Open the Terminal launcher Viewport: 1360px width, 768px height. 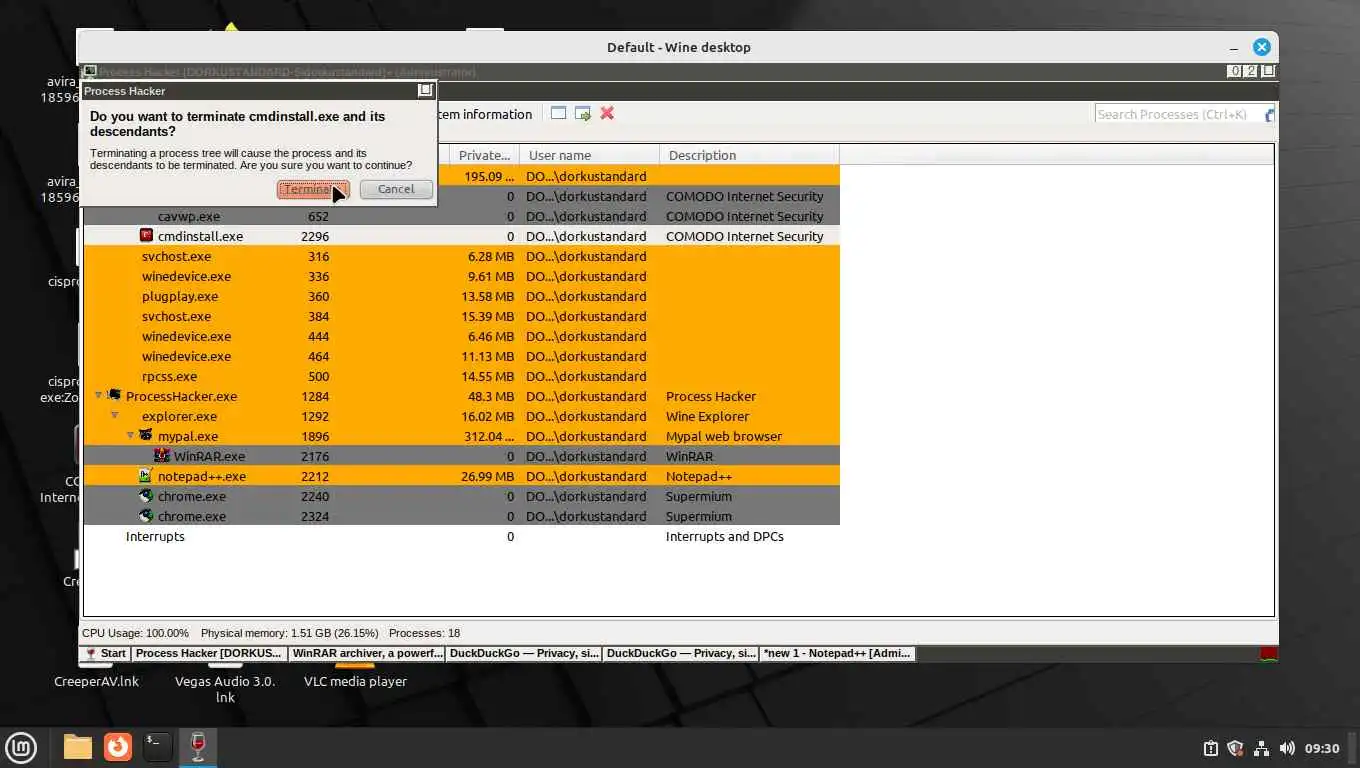pos(157,747)
